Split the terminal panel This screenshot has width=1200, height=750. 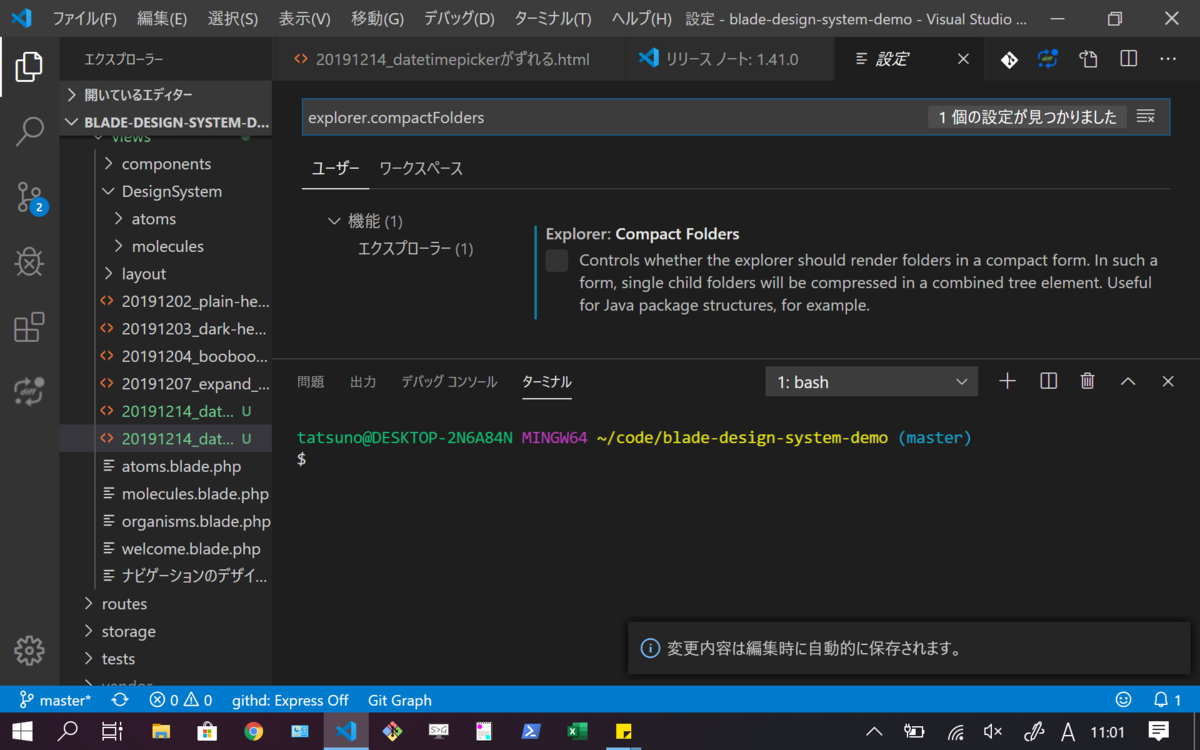coord(1048,381)
